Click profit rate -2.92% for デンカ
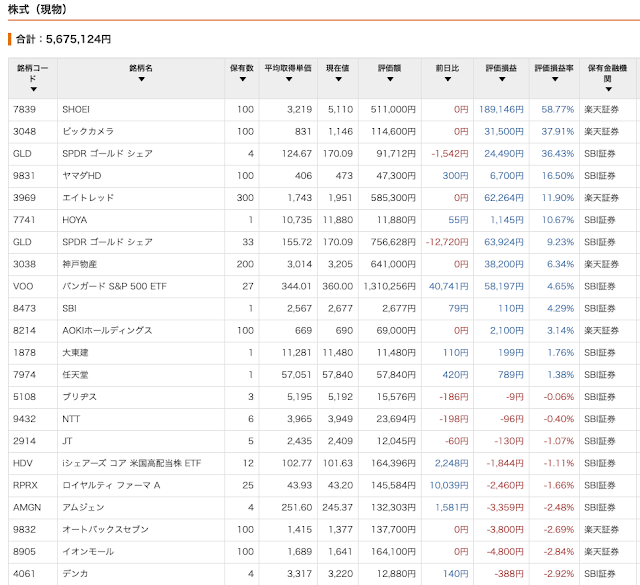The height and width of the screenshot is (585, 640). [x=559, y=574]
